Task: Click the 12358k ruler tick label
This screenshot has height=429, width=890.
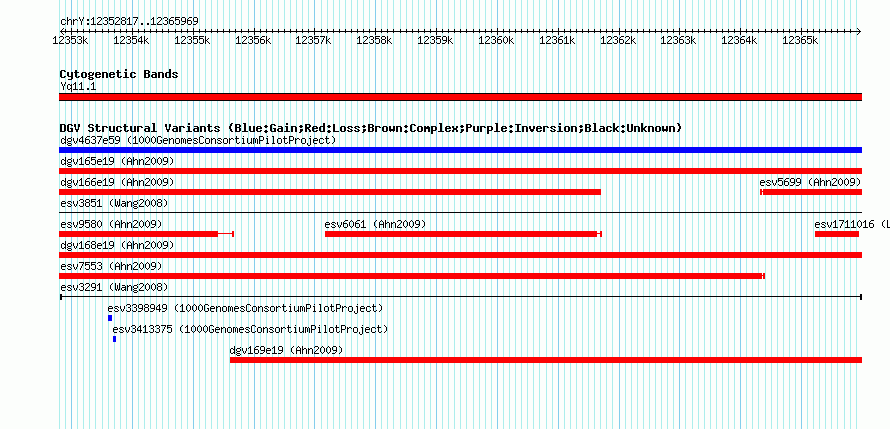Action: pos(374,40)
